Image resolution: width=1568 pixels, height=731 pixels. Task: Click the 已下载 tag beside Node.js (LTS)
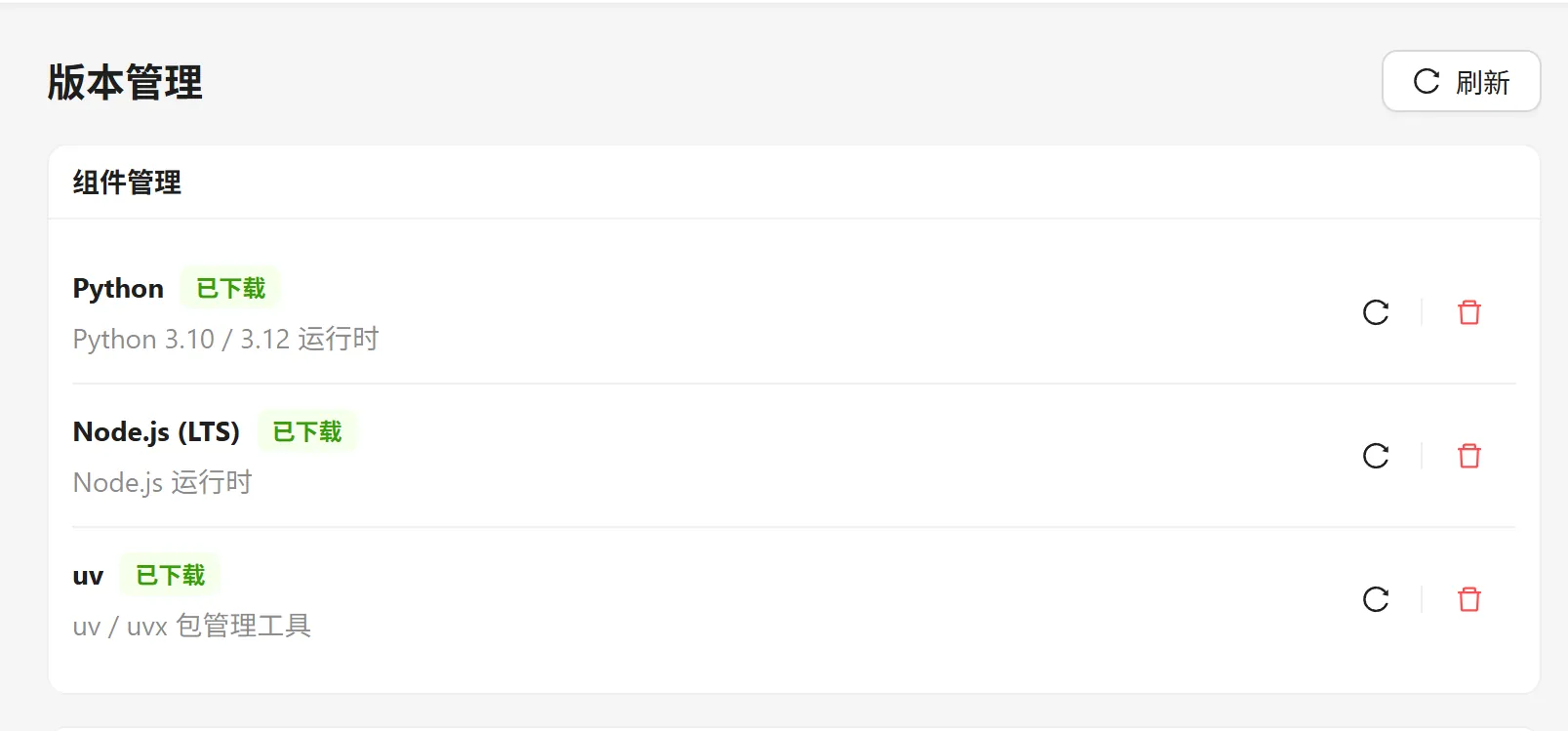307,431
